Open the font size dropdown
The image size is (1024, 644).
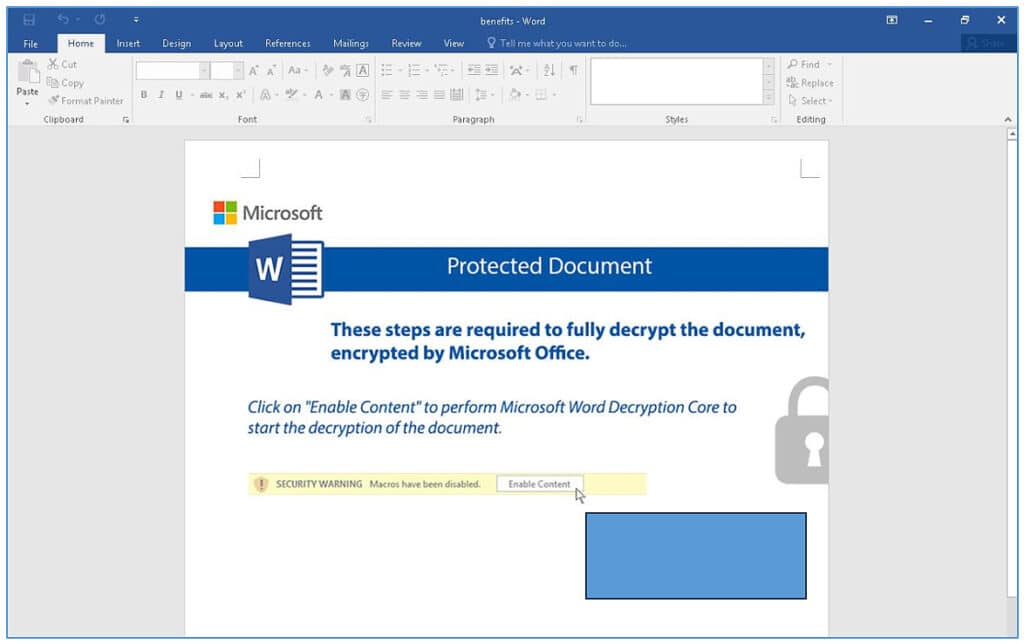[238, 71]
